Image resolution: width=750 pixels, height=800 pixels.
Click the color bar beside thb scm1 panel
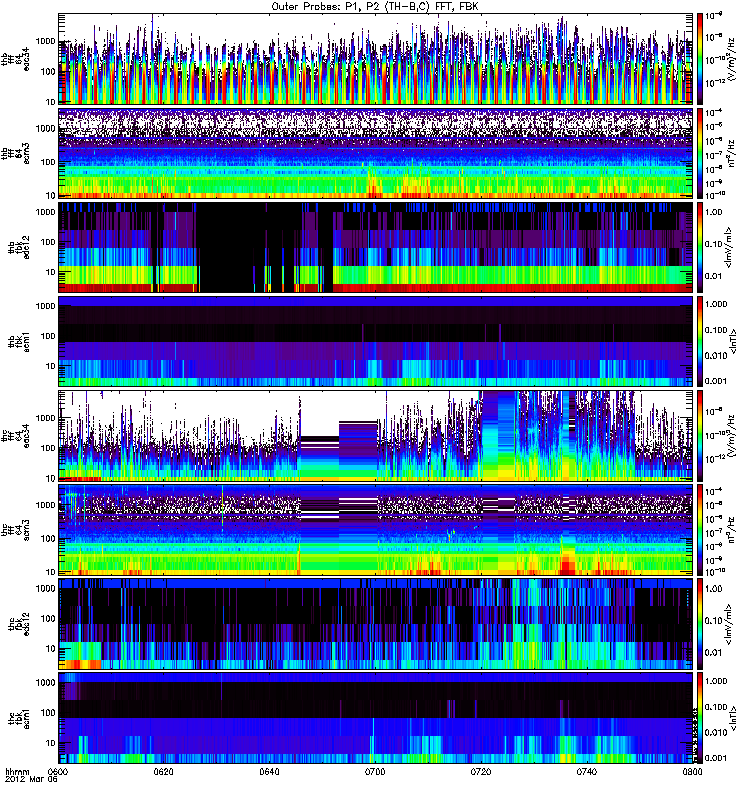(x=700, y=341)
